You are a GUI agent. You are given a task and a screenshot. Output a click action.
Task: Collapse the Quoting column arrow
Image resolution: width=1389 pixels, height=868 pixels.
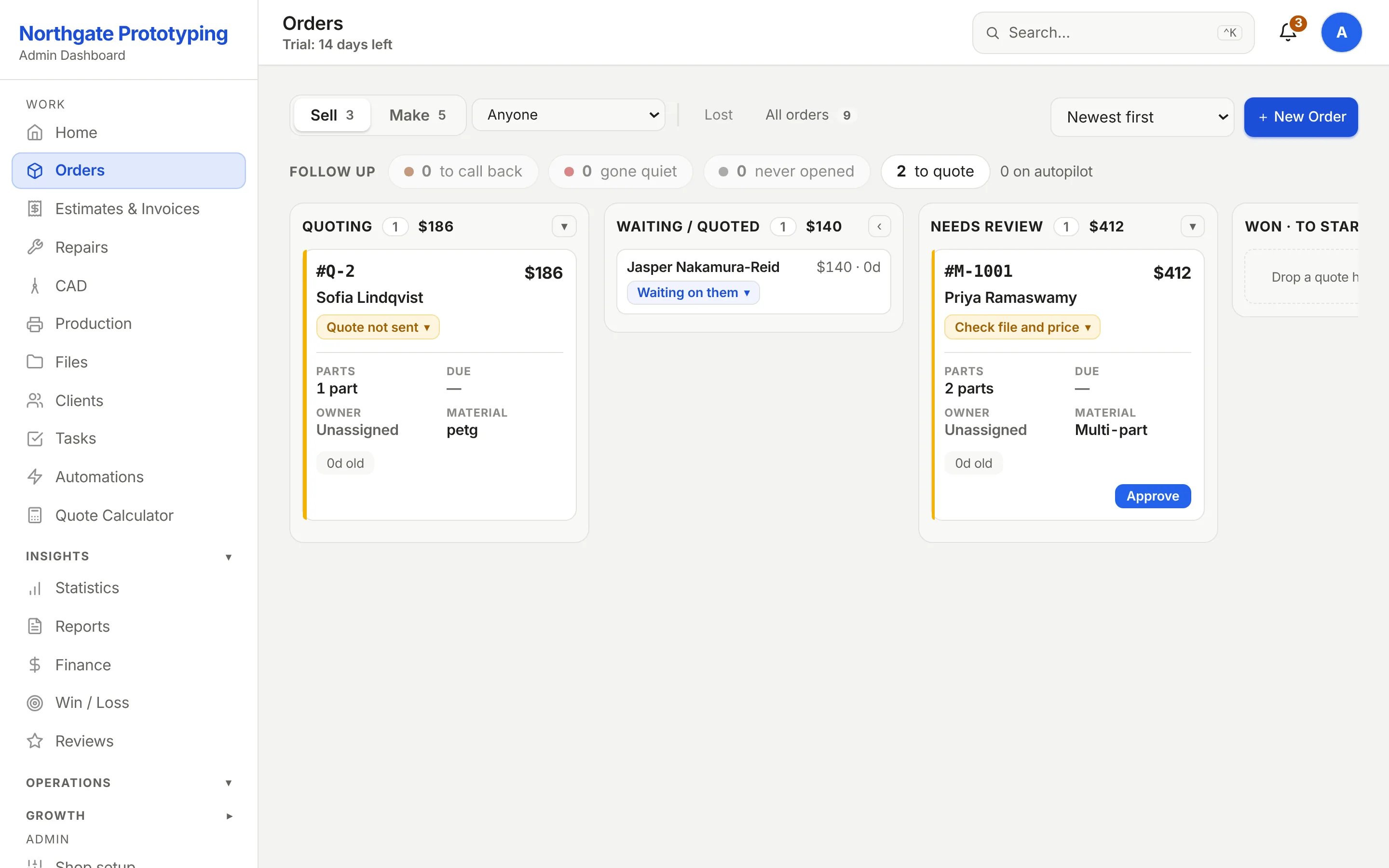pyautogui.click(x=564, y=227)
